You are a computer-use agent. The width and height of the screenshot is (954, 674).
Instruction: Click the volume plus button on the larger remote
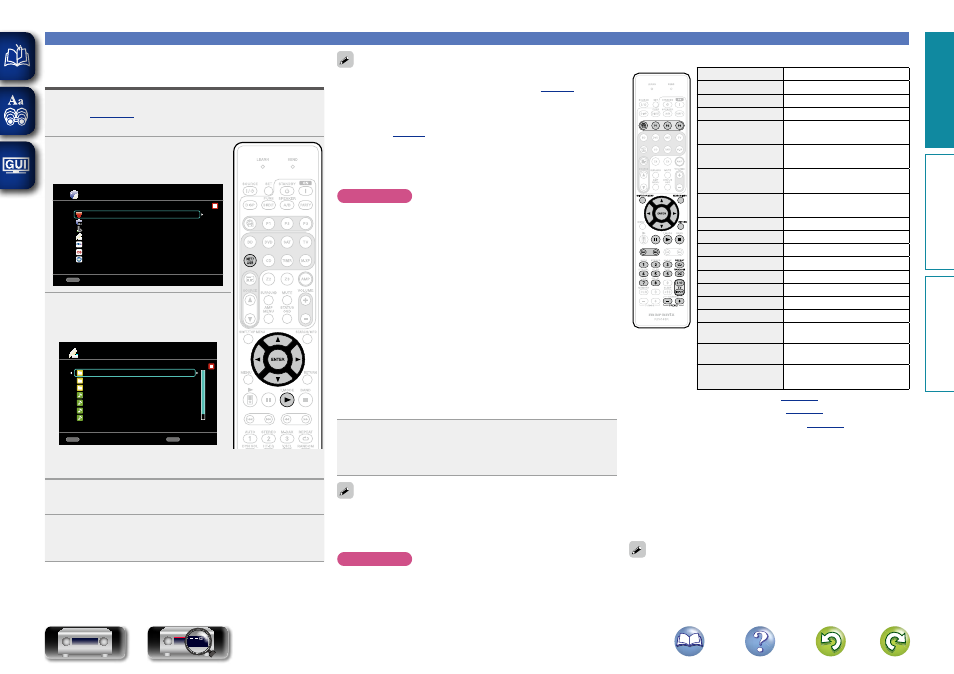click(x=305, y=301)
